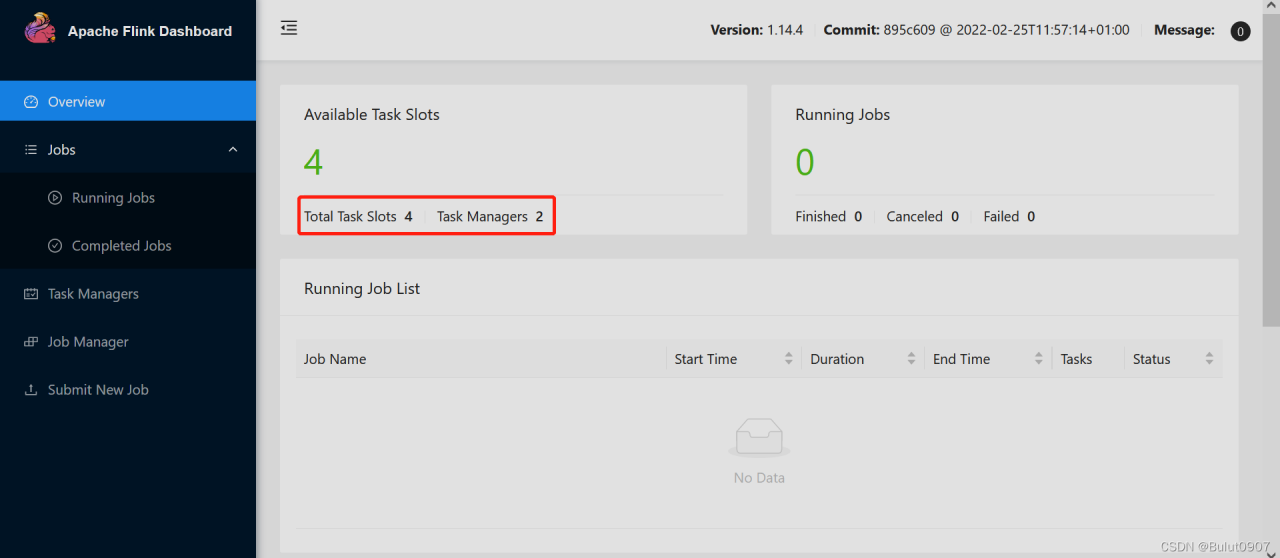Click the Message label in the header
1280x558 pixels.
click(1185, 30)
